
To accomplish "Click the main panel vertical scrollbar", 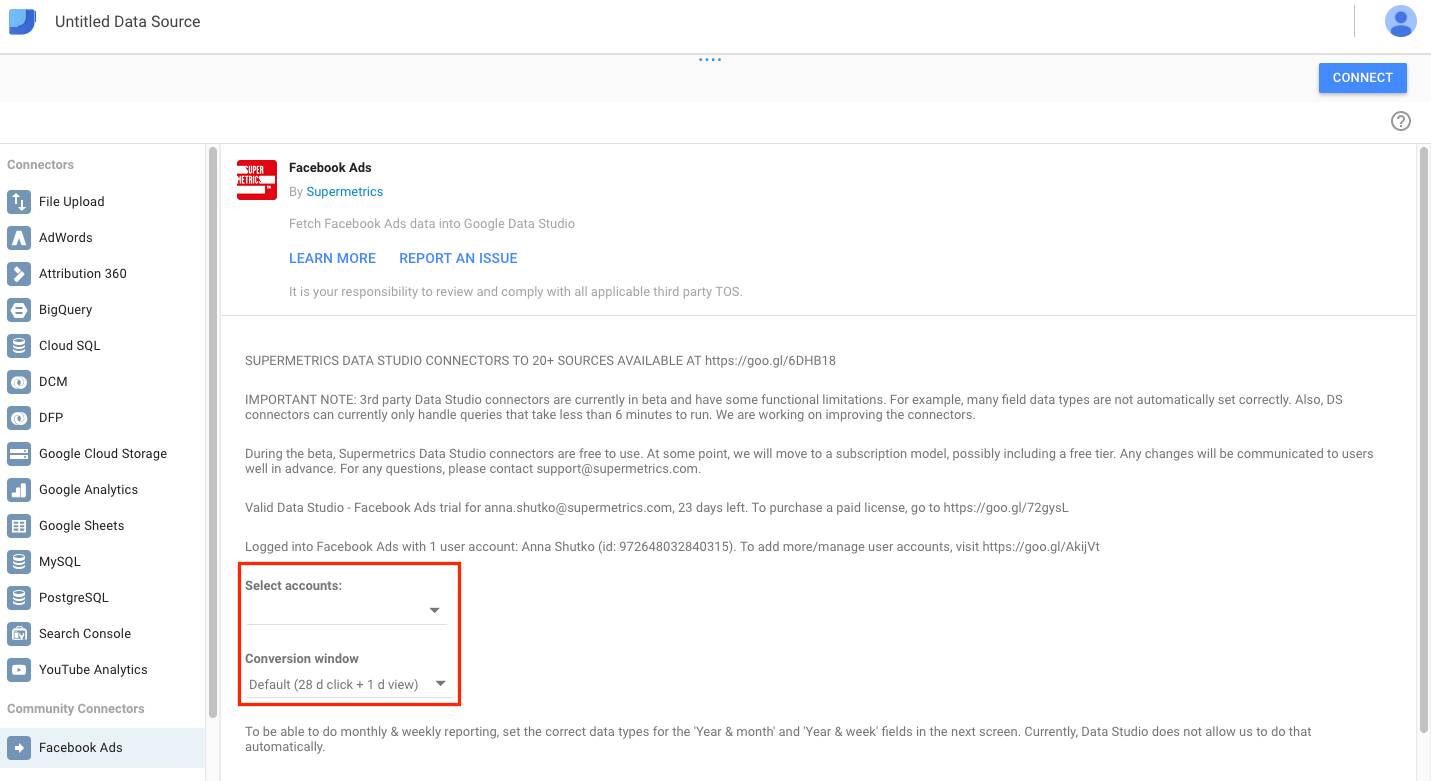I will 1424,440.
